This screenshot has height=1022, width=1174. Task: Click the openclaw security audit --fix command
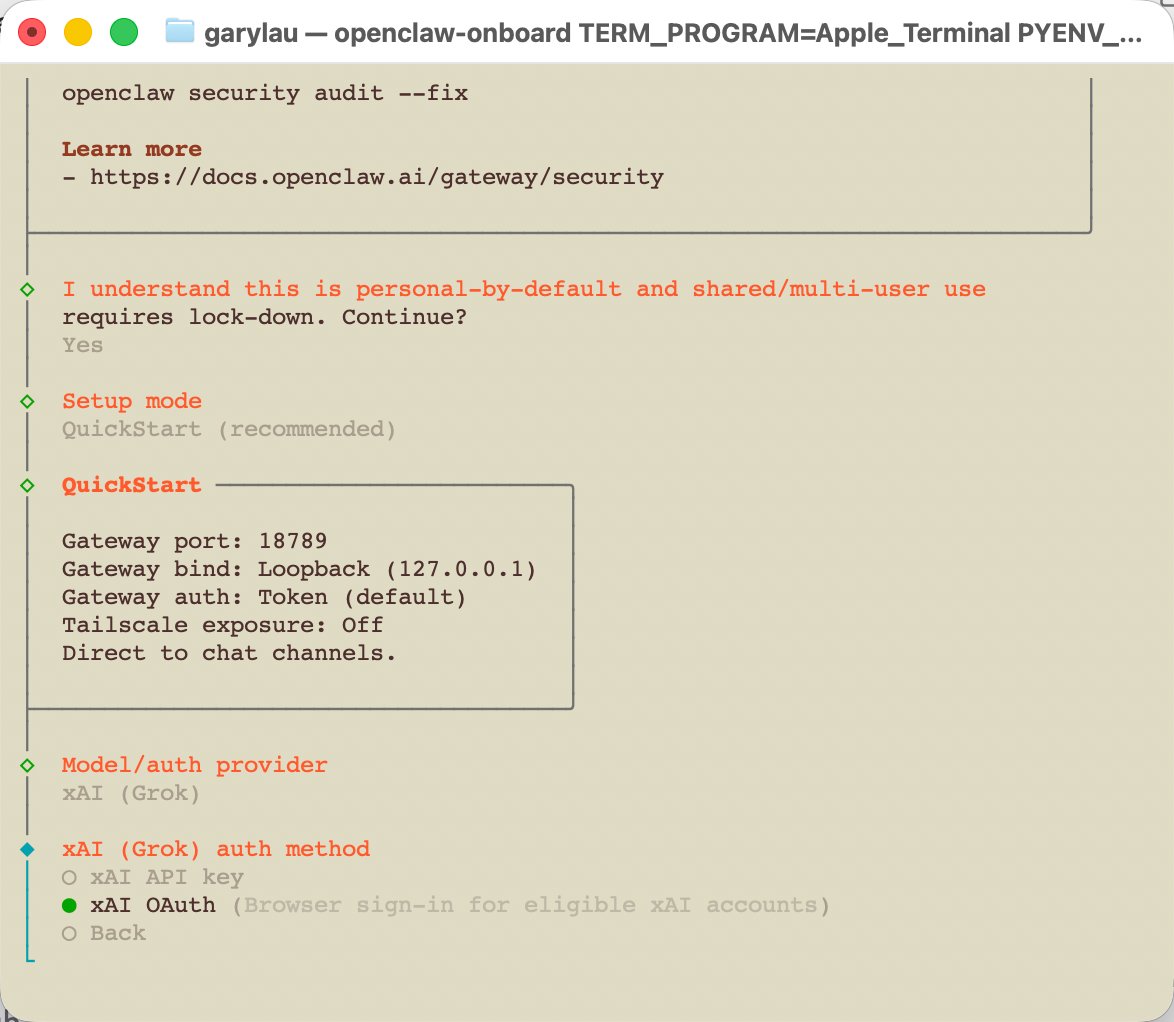pyautogui.click(x=265, y=93)
